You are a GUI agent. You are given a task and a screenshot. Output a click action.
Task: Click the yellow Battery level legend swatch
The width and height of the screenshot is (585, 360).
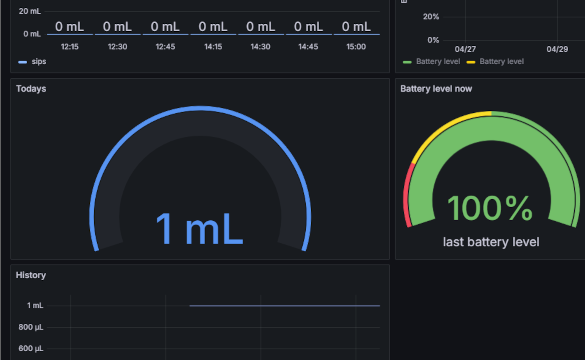click(x=471, y=62)
